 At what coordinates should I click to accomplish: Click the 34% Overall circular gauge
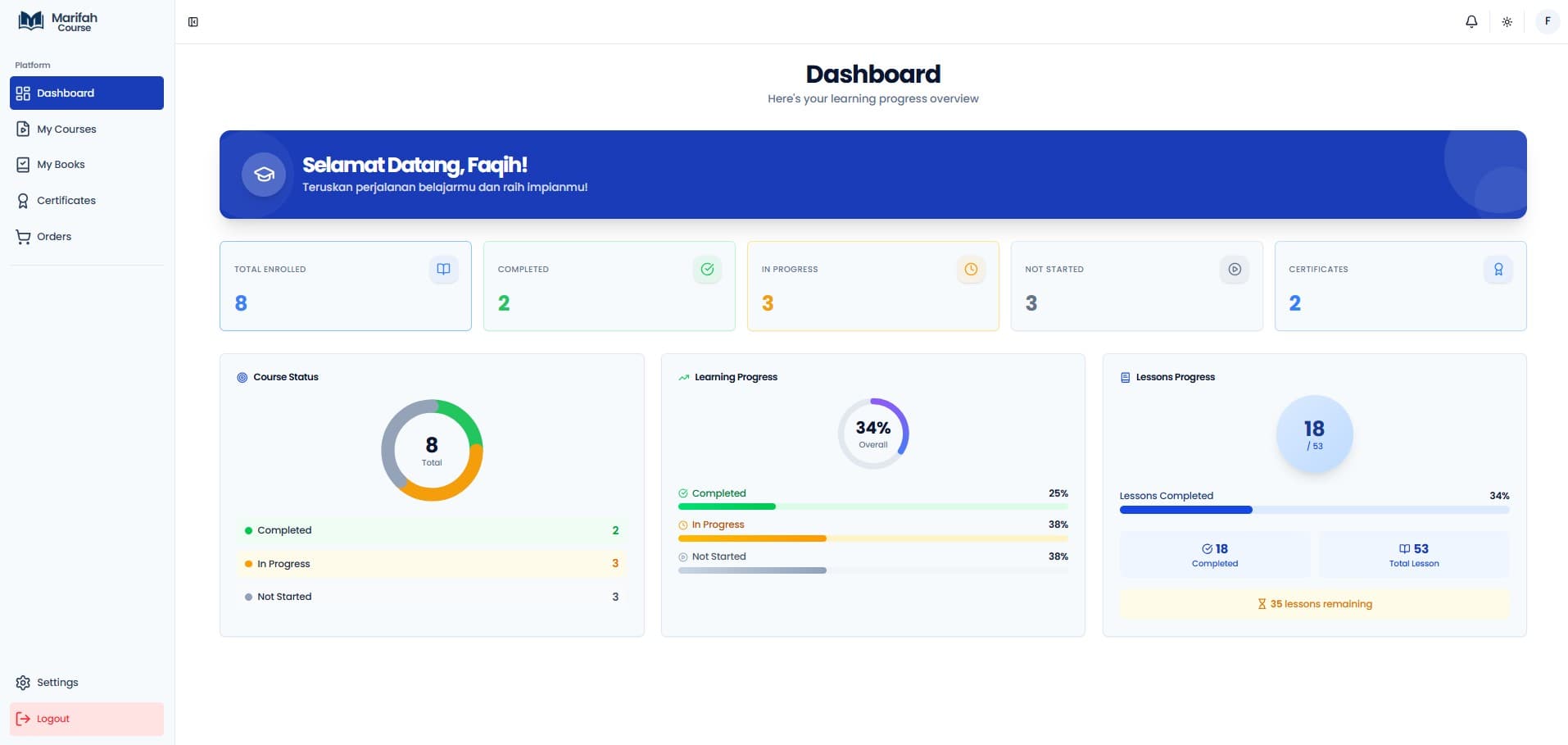(x=873, y=434)
